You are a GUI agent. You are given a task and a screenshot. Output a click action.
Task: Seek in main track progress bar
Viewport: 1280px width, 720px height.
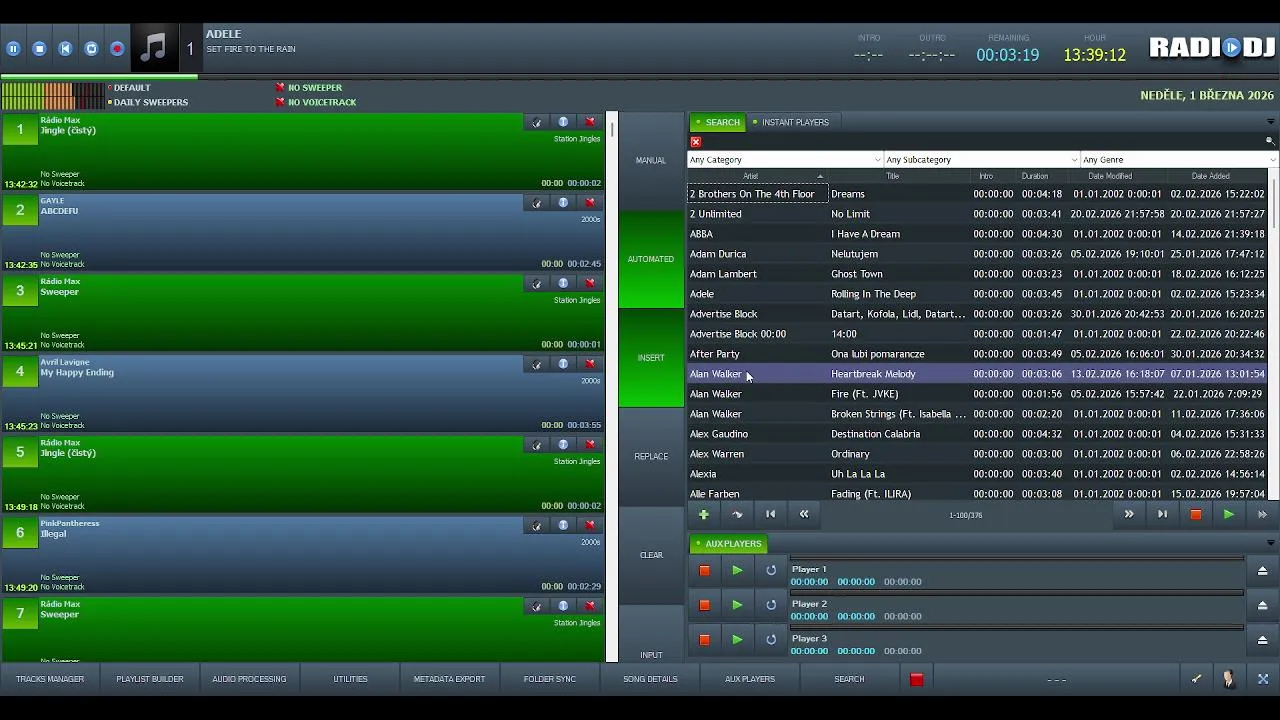pyautogui.click(x=640, y=77)
